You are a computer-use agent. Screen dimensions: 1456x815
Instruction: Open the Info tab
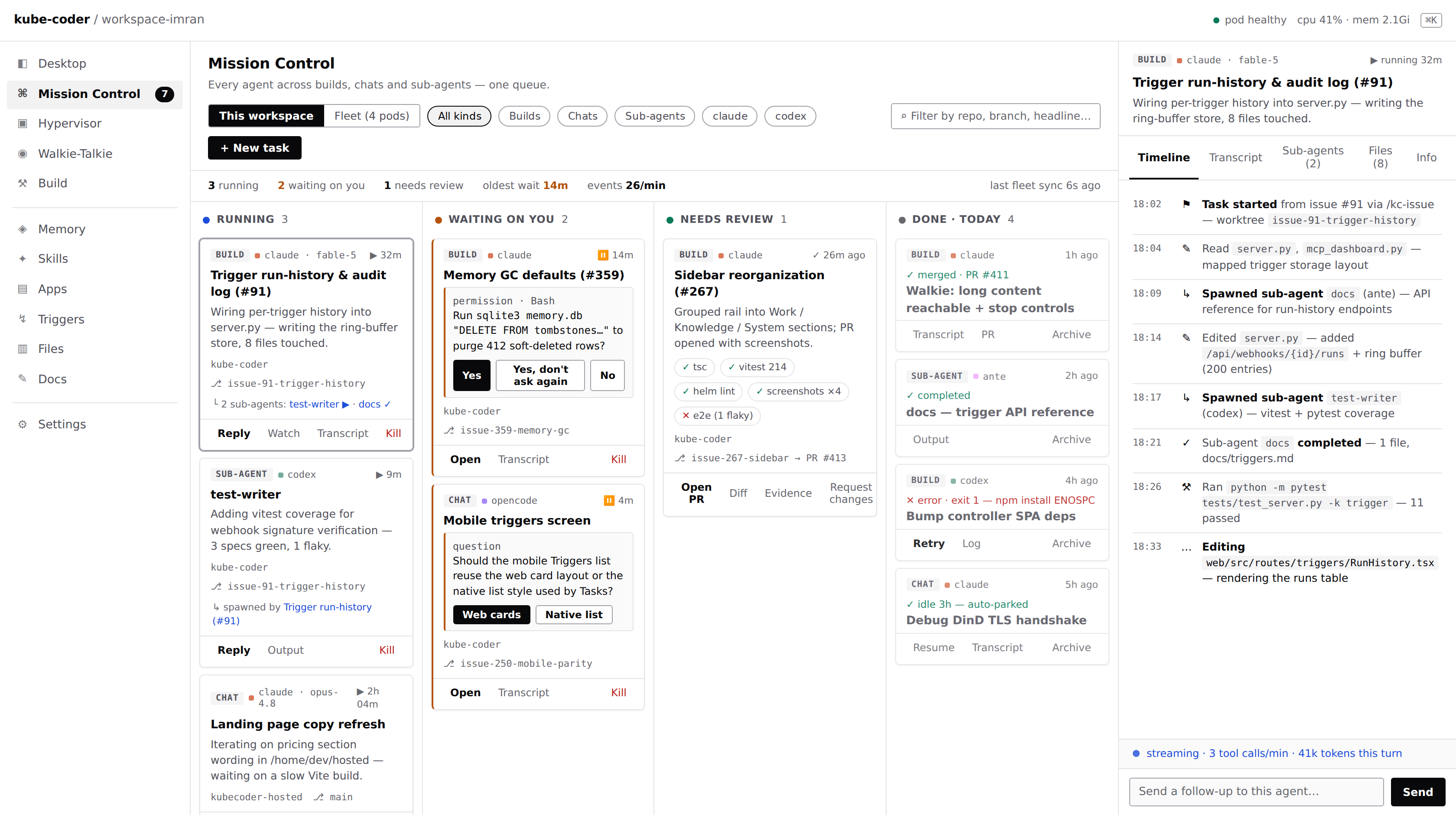tap(1426, 157)
